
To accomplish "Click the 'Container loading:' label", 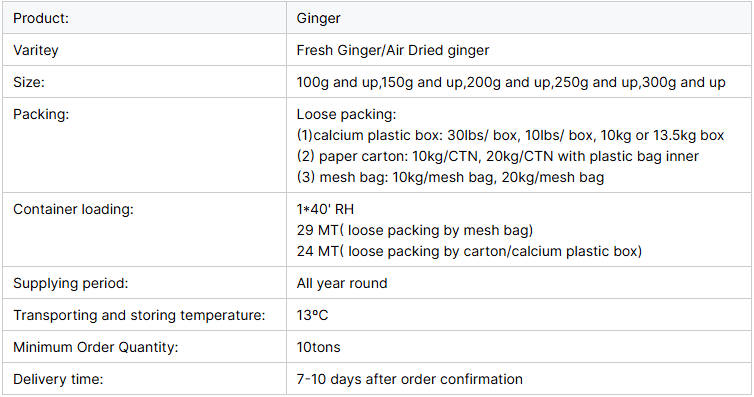I will [x=73, y=210].
